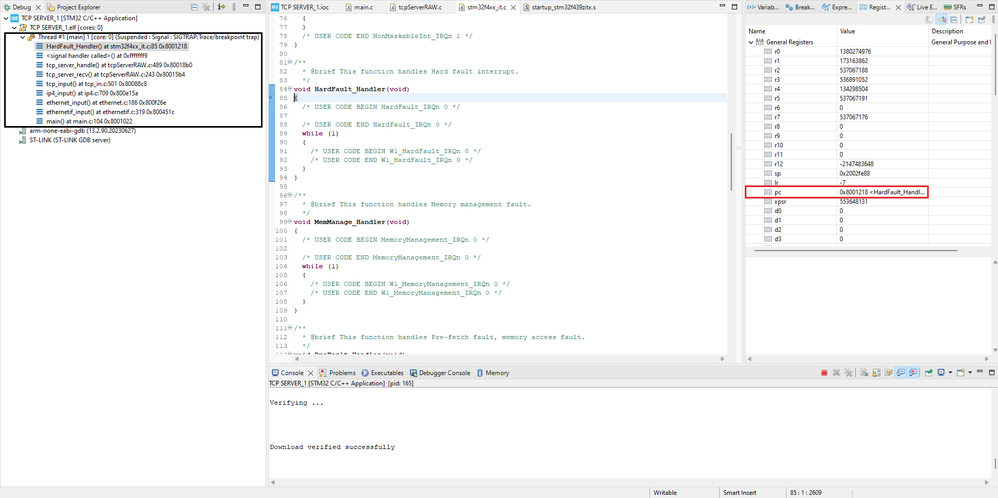Open the Registers view three-dot menu
The image size is (998, 498).
[x=994, y=19]
